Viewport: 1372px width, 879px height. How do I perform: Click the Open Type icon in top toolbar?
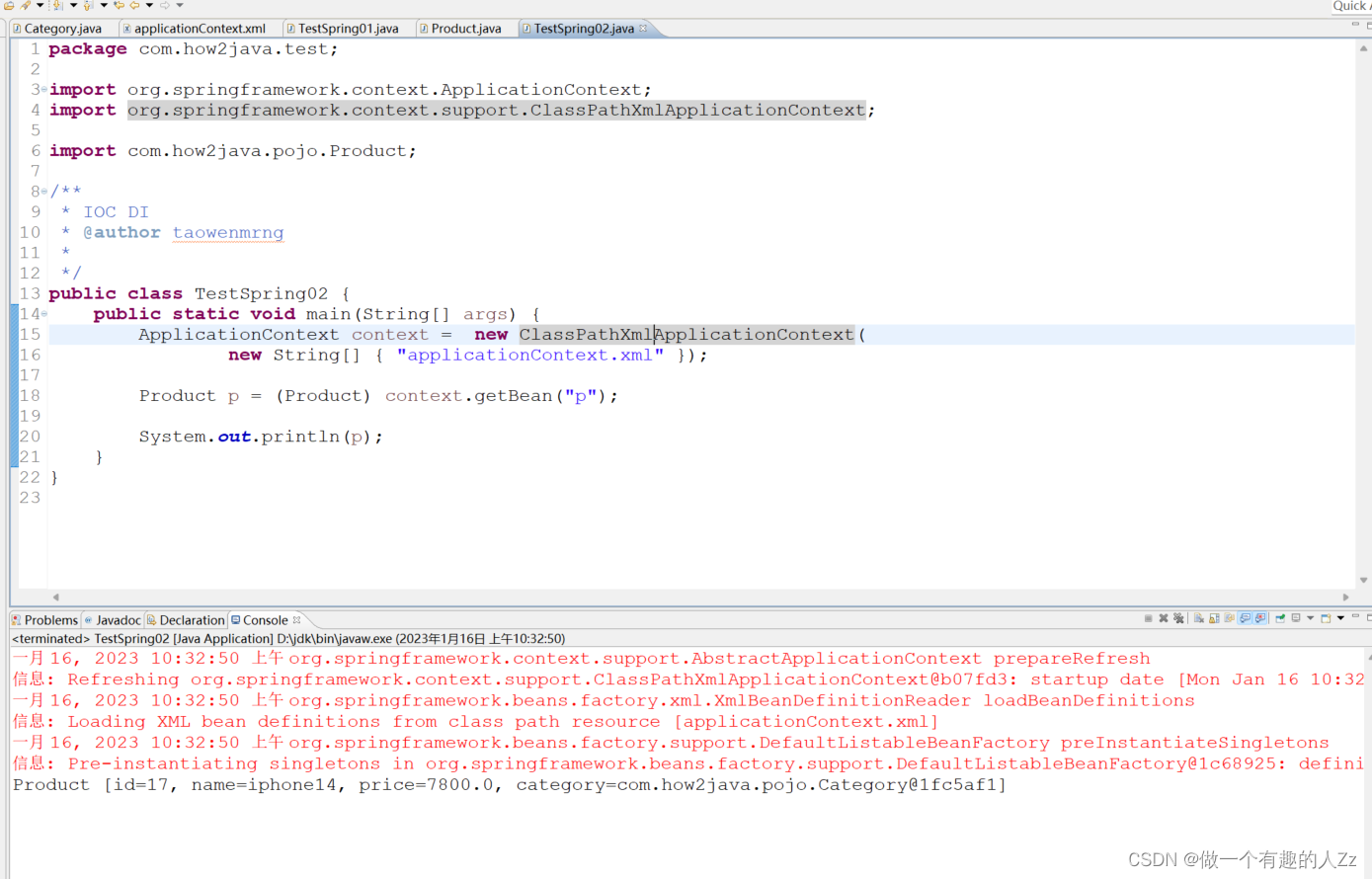9,5
